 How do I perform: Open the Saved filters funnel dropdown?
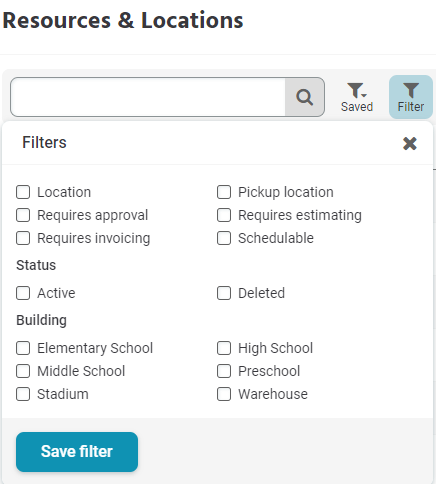point(357,97)
